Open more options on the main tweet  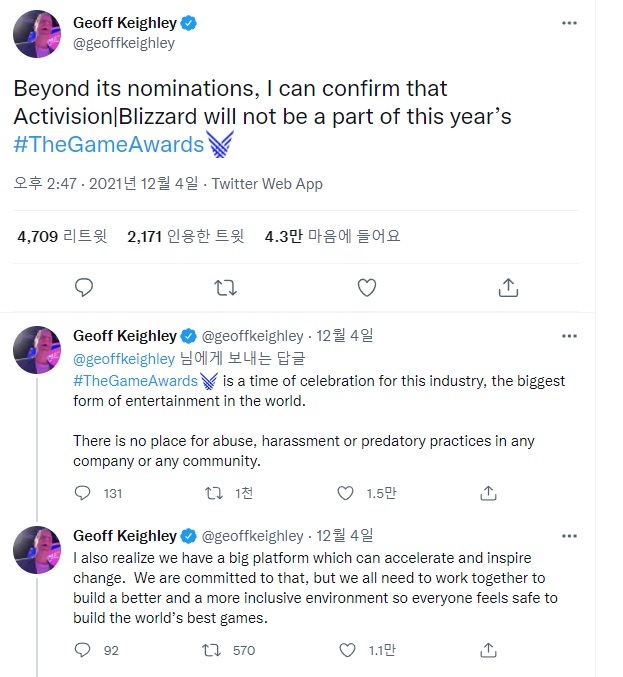[x=569, y=22]
